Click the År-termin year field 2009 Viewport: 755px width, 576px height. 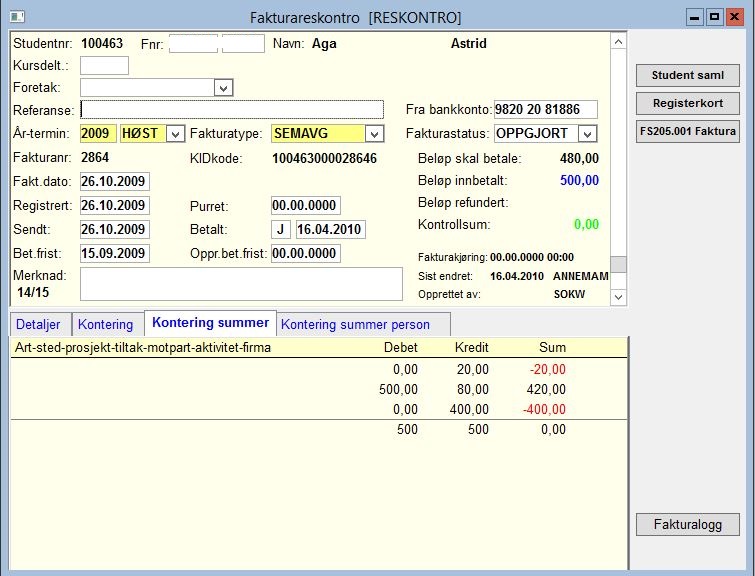[98, 133]
